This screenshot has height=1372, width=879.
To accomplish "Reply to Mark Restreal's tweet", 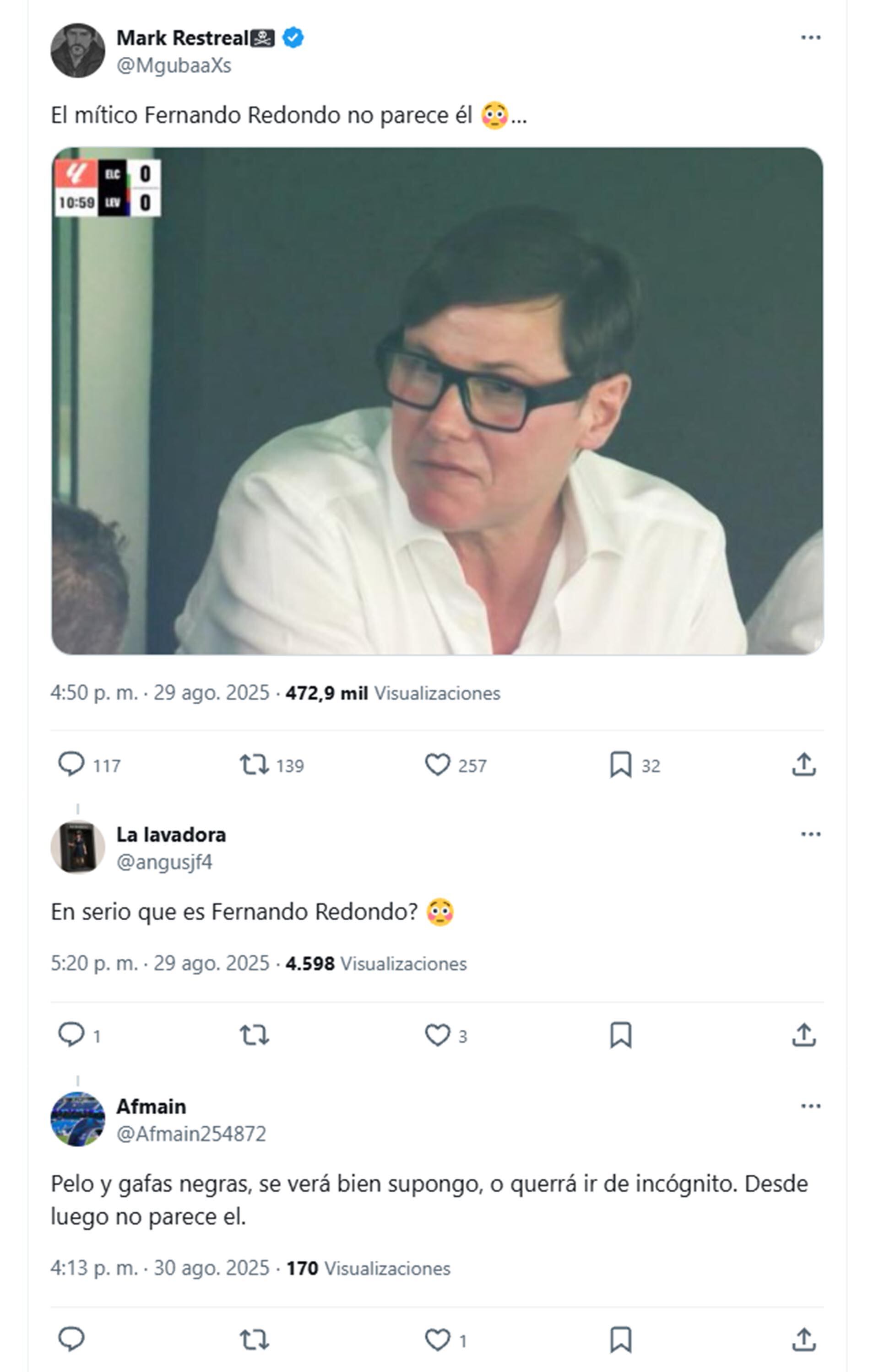I will coord(71,764).
